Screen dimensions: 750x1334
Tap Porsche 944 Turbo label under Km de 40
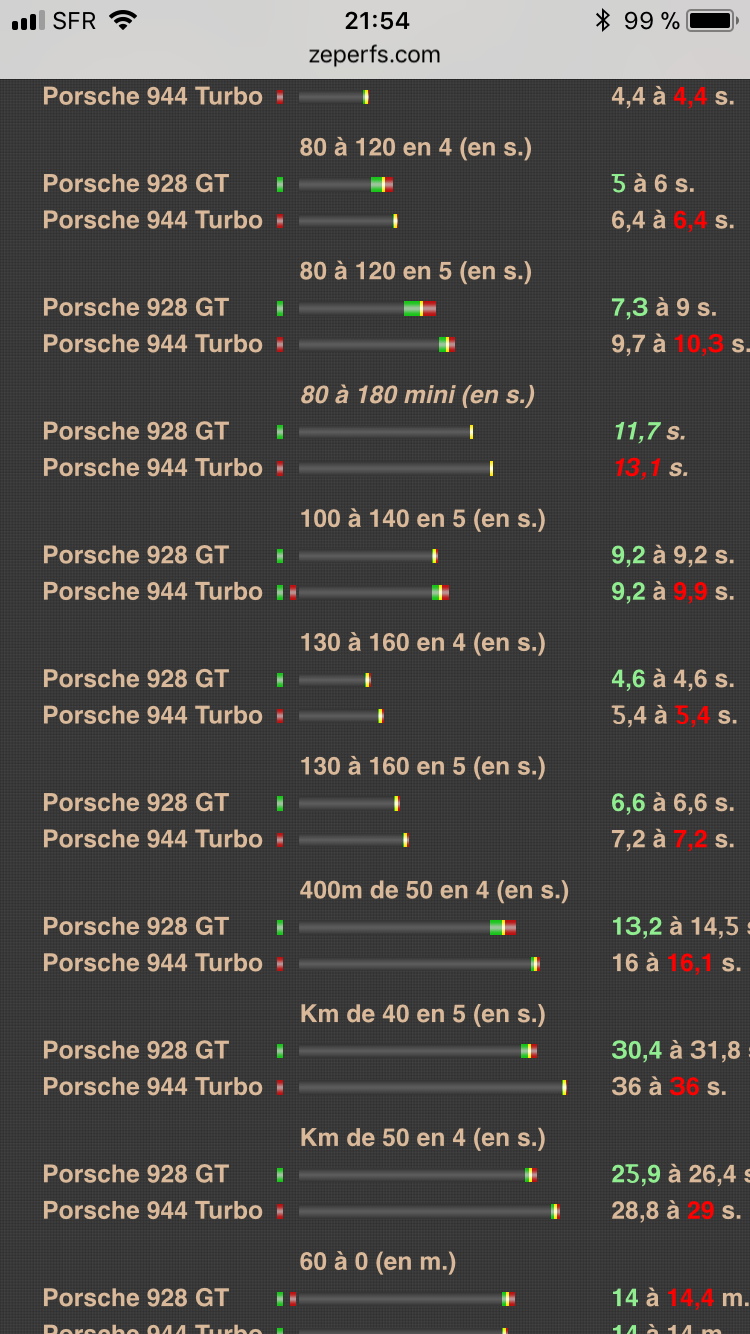(153, 1089)
